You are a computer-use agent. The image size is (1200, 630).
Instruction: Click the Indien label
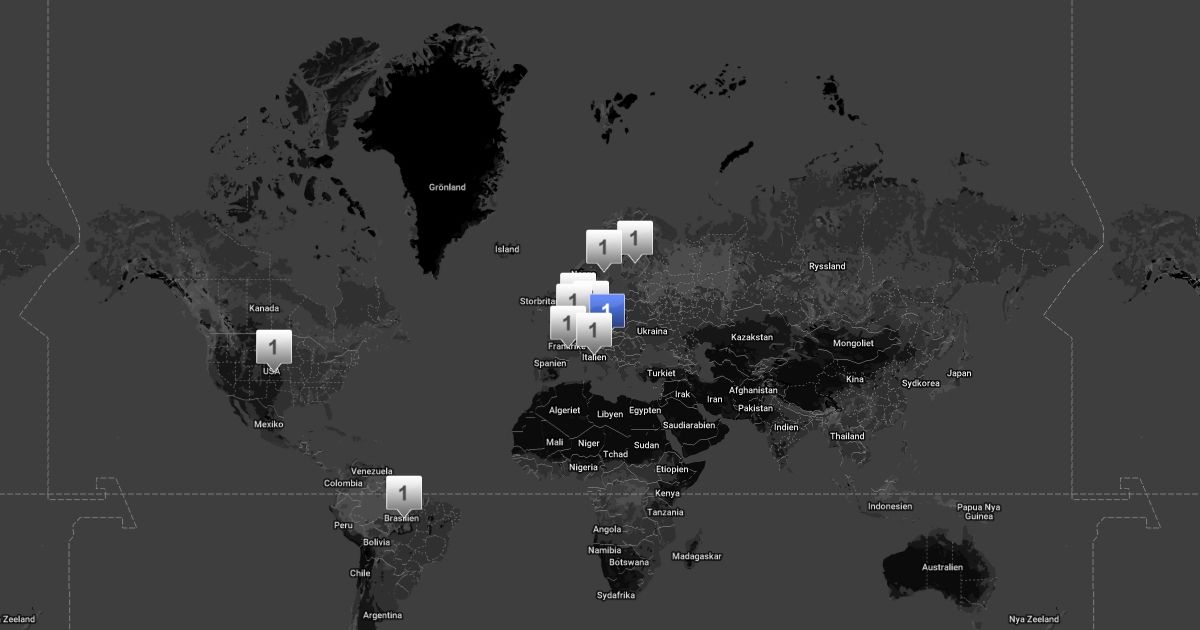coord(785,427)
